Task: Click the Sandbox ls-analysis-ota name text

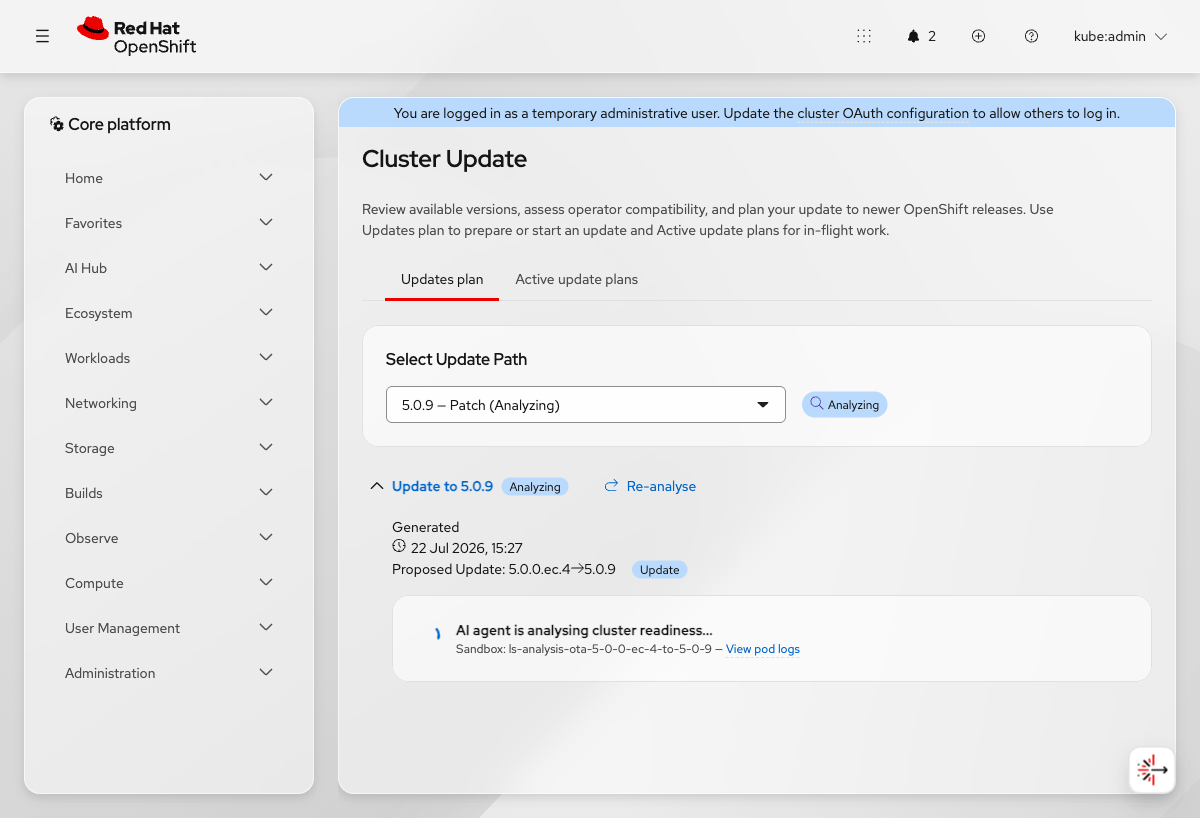Action: [584, 649]
